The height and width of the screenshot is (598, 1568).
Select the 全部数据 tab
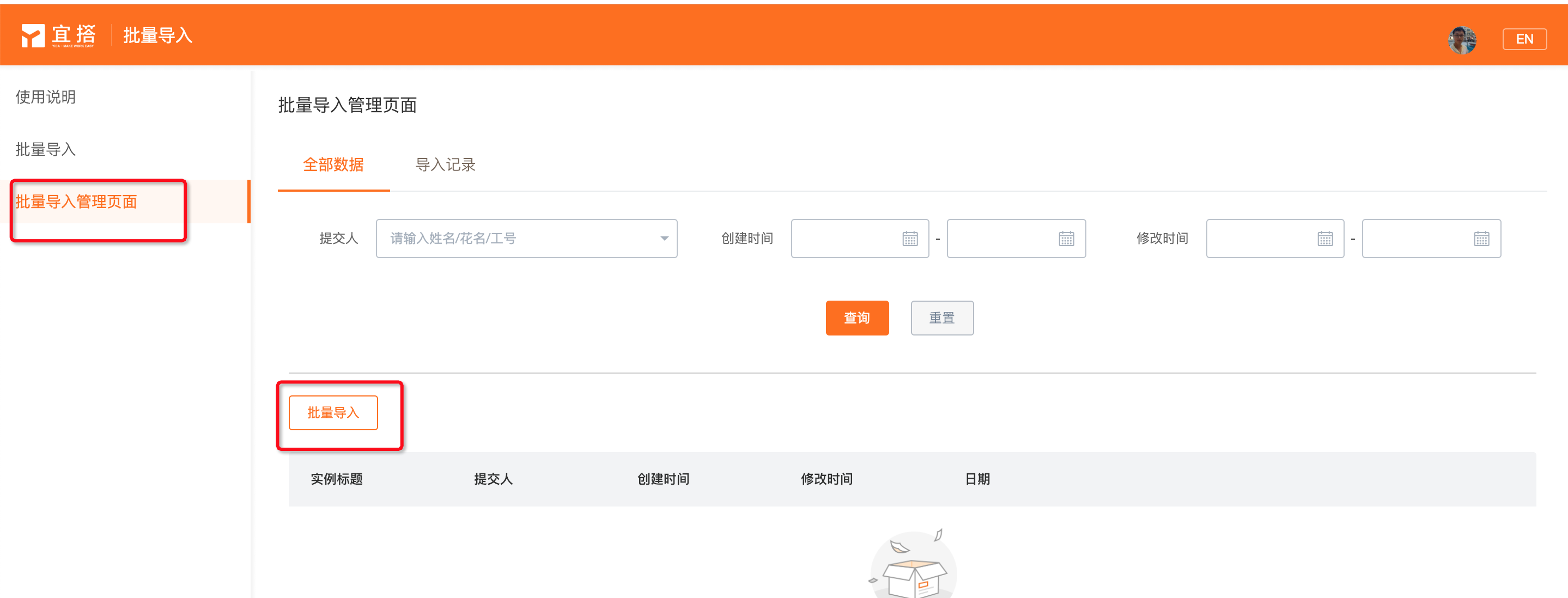(333, 165)
